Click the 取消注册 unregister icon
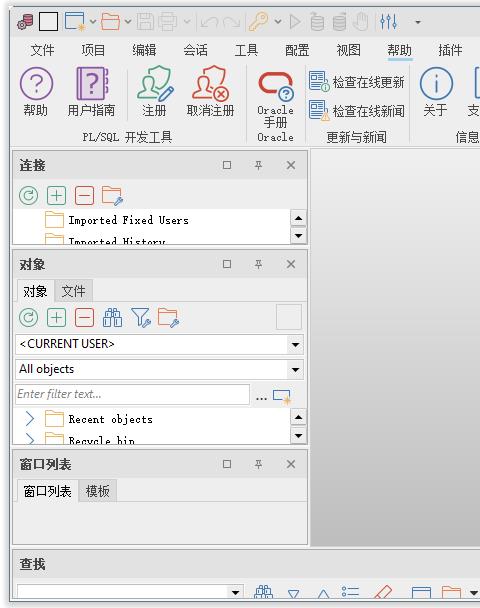 coord(210,83)
